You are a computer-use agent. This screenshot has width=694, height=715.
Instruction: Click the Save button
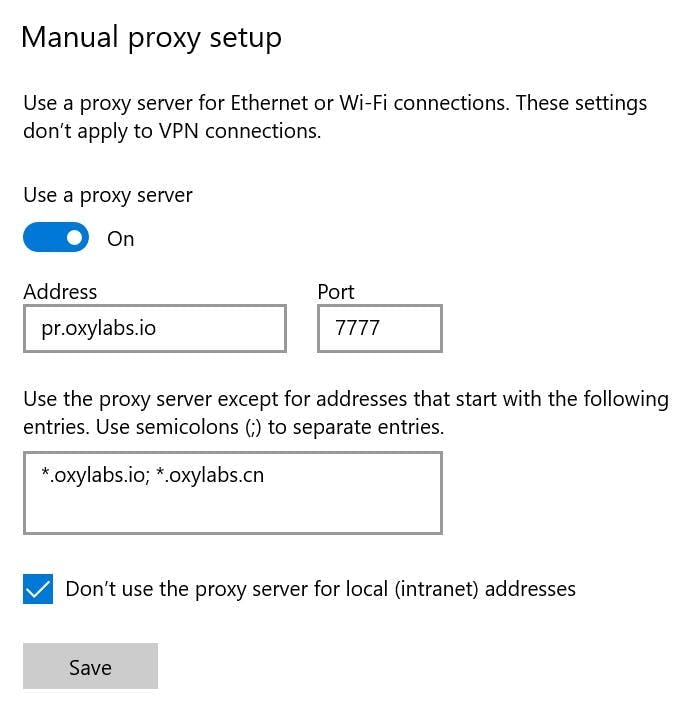(x=90, y=666)
